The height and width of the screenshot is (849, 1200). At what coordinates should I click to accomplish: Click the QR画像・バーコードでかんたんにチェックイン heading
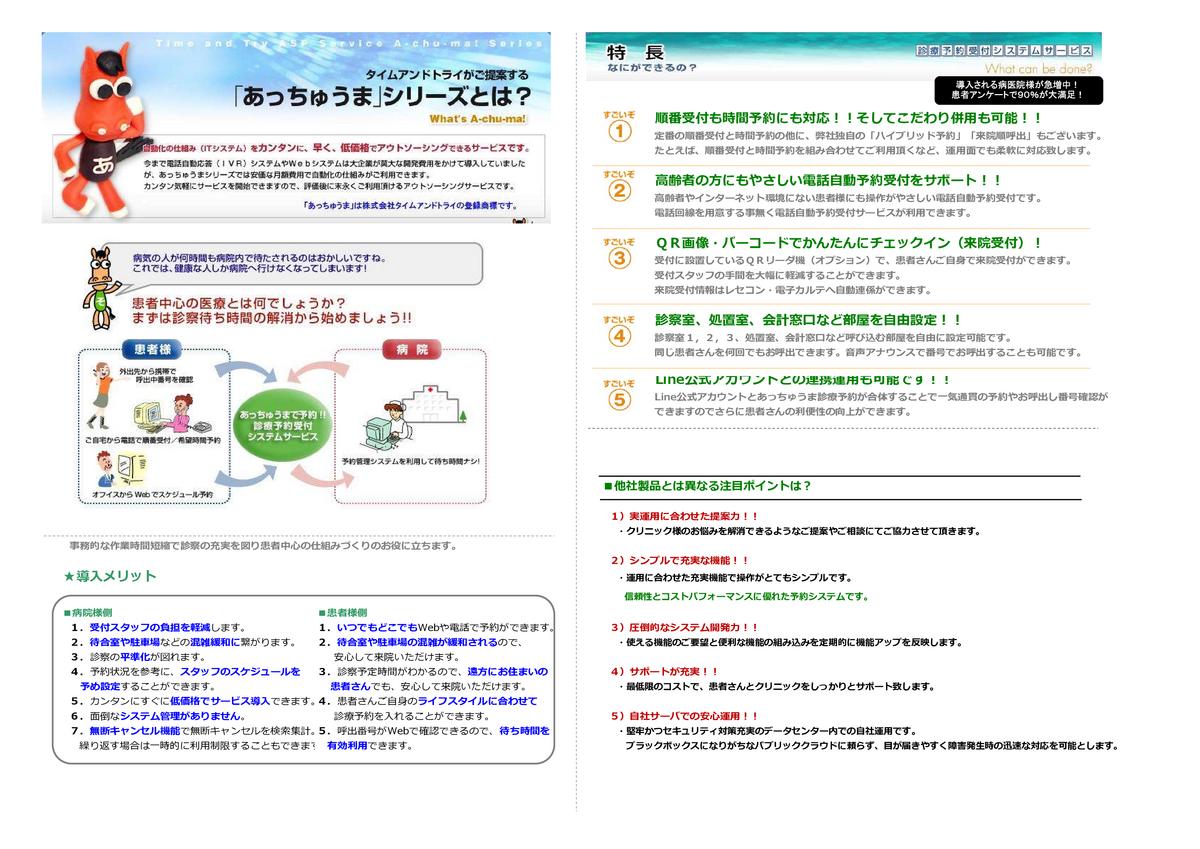click(x=848, y=243)
